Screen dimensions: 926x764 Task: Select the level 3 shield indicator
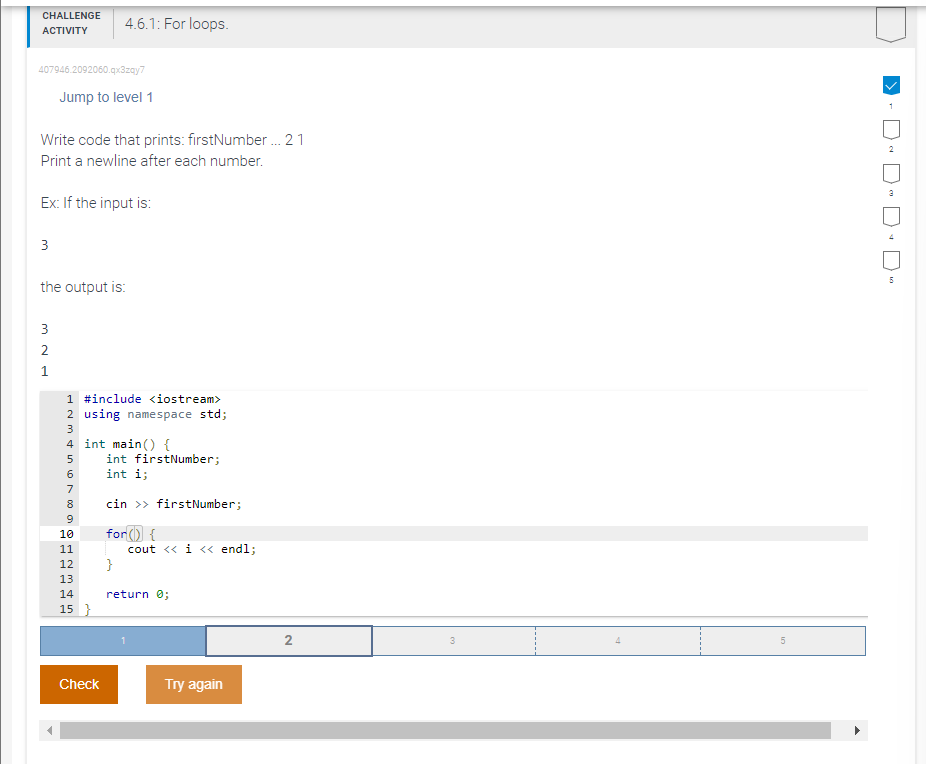pyautogui.click(x=890, y=173)
